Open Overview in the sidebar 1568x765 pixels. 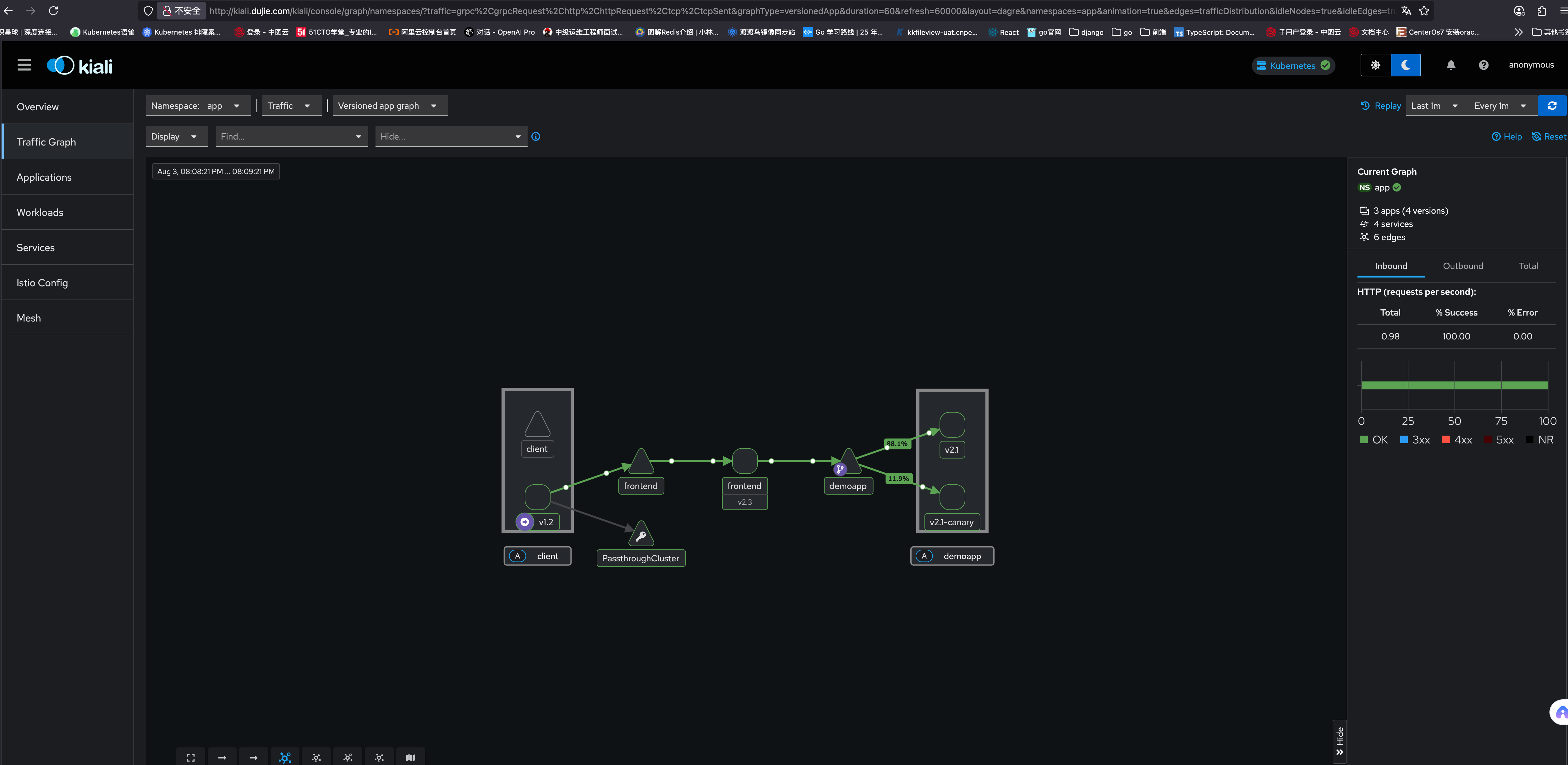tap(68, 107)
